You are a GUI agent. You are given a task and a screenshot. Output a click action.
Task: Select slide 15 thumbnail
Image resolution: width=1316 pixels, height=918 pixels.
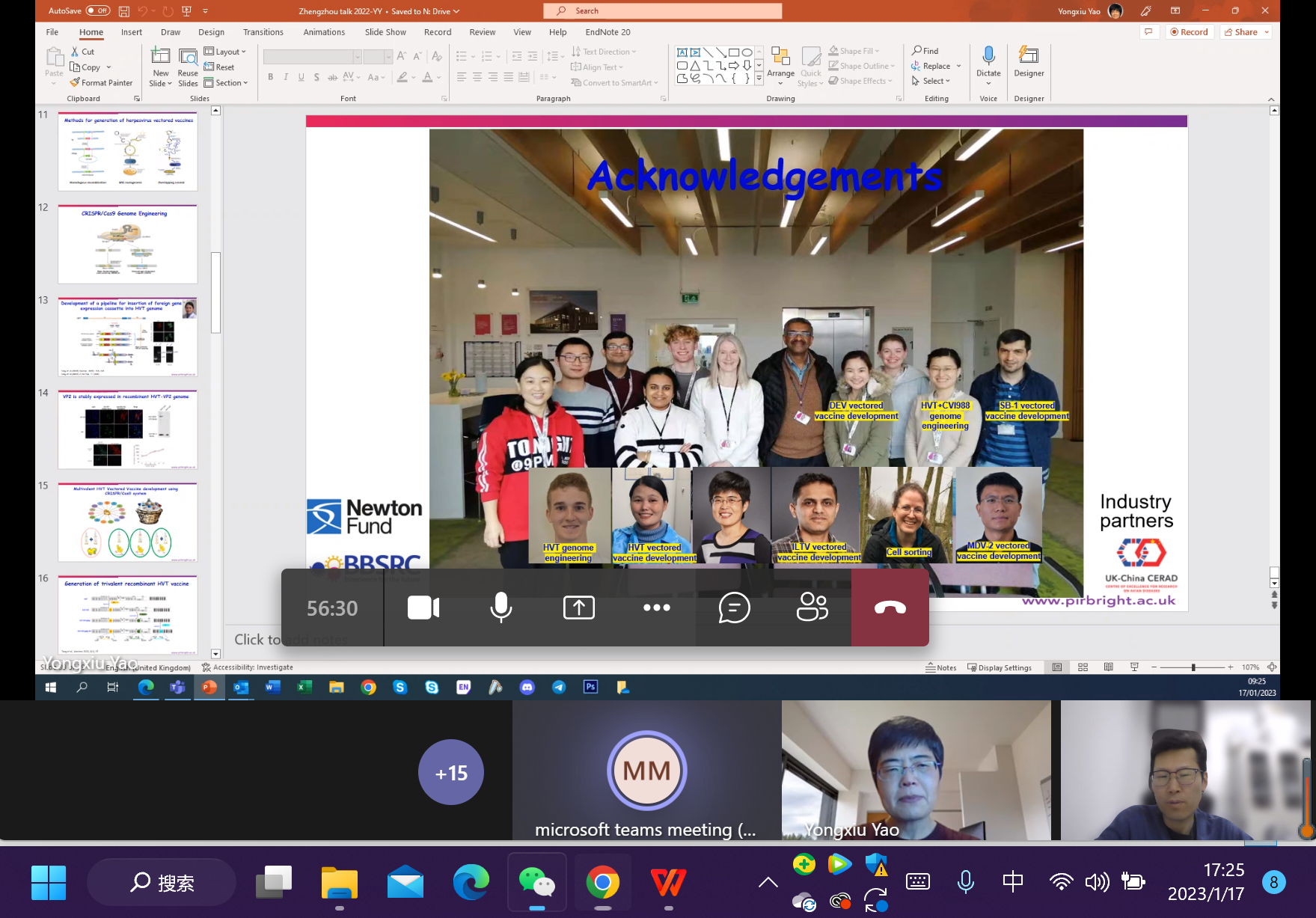tap(128, 521)
